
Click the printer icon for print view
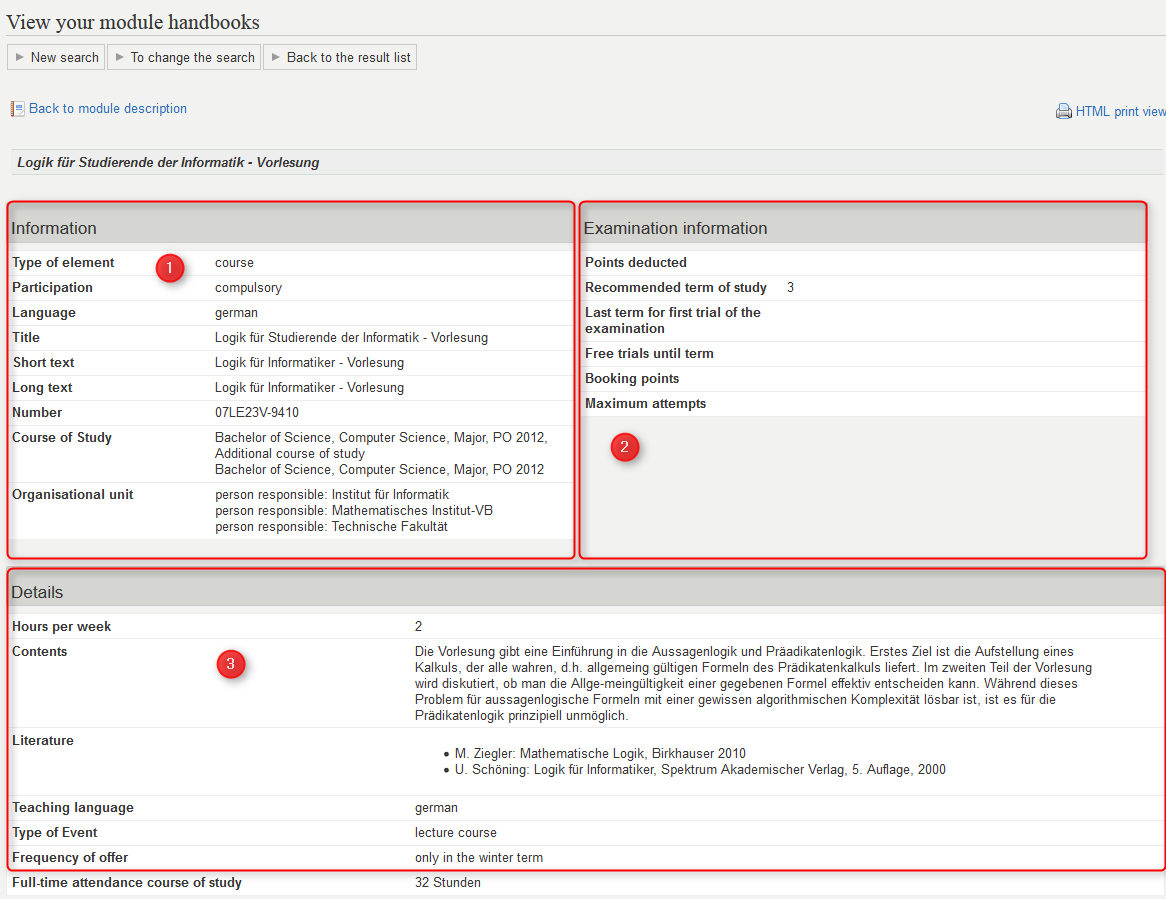pos(1063,112)
